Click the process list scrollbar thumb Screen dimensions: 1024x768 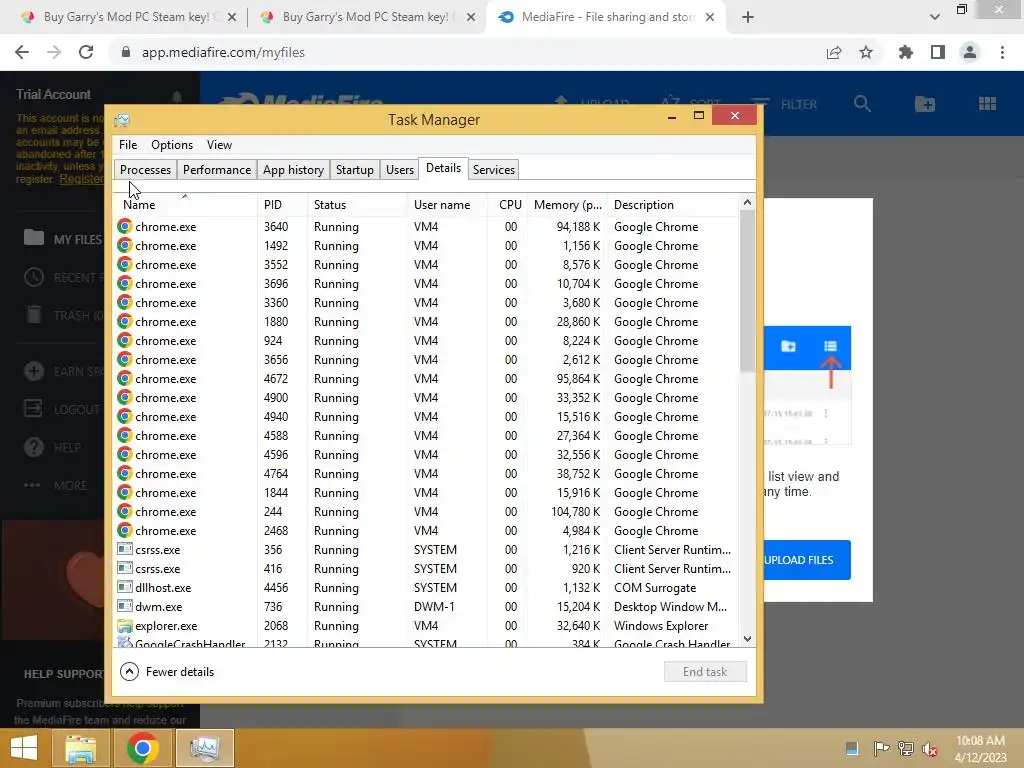pyautogui.click(x=747, y=291)
